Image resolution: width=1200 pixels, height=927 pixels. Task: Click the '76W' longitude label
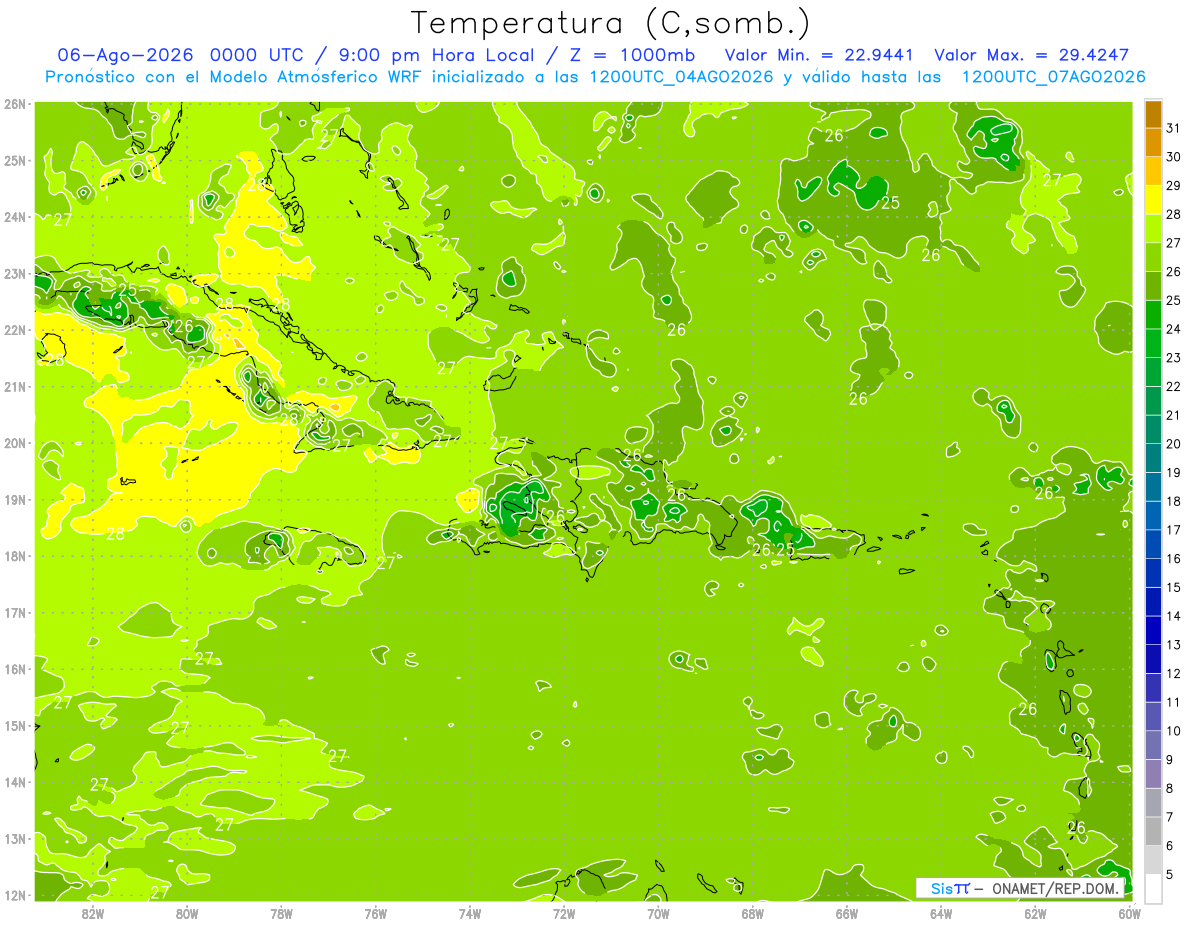tap(375, 913)
